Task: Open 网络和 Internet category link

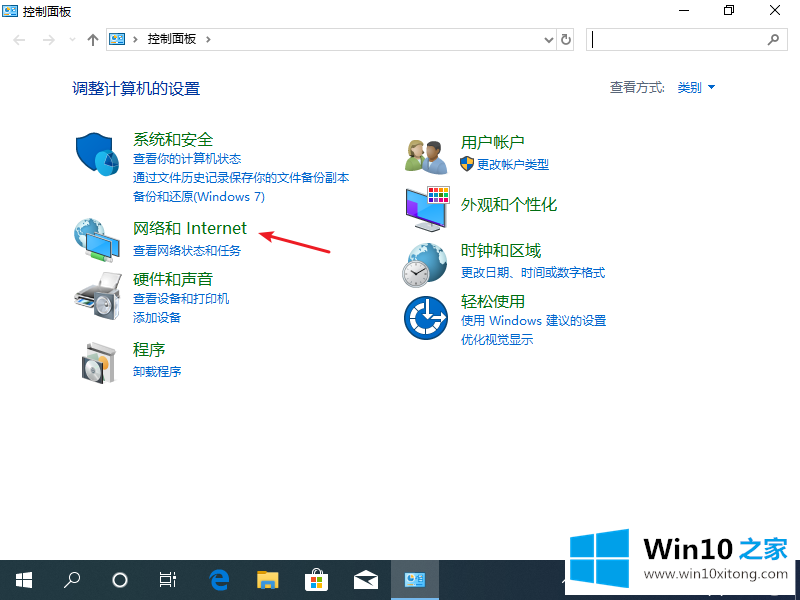Action: (190, 228)
